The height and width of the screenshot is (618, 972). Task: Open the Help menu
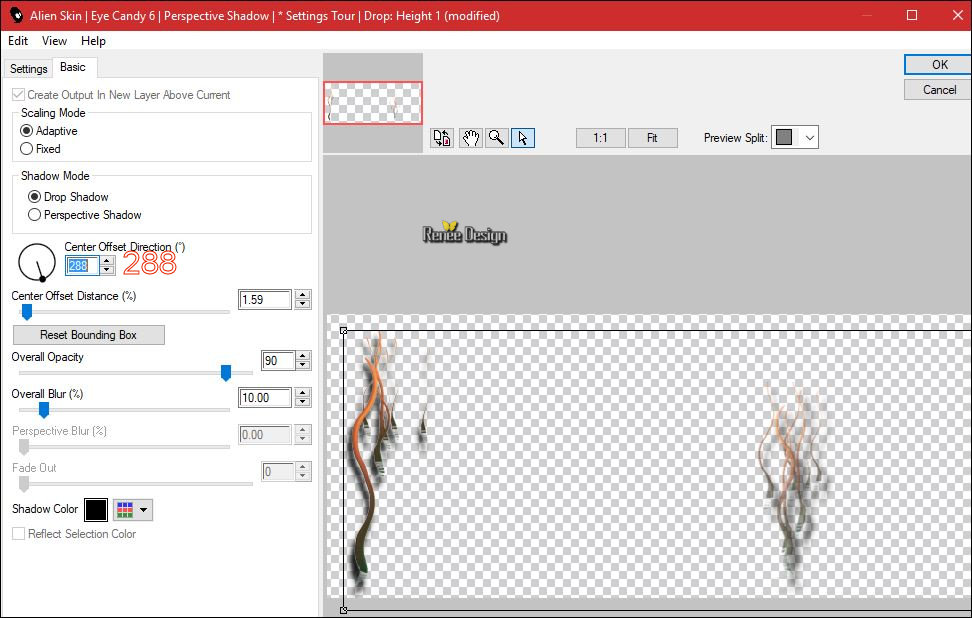[94, 41]
